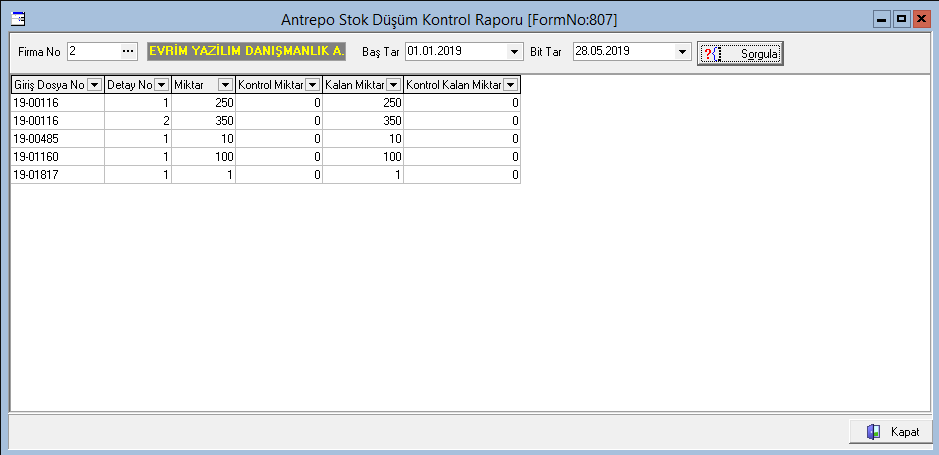The image size is (939, 455).
Task: Open Kontrol Kalan Miktar filter dropdown
Action: [510, 85]
